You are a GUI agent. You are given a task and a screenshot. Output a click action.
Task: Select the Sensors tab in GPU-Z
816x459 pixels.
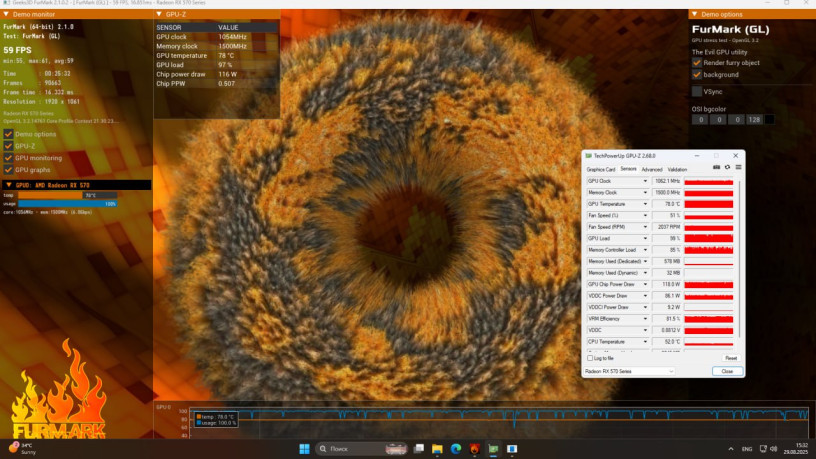click(628, 169)
